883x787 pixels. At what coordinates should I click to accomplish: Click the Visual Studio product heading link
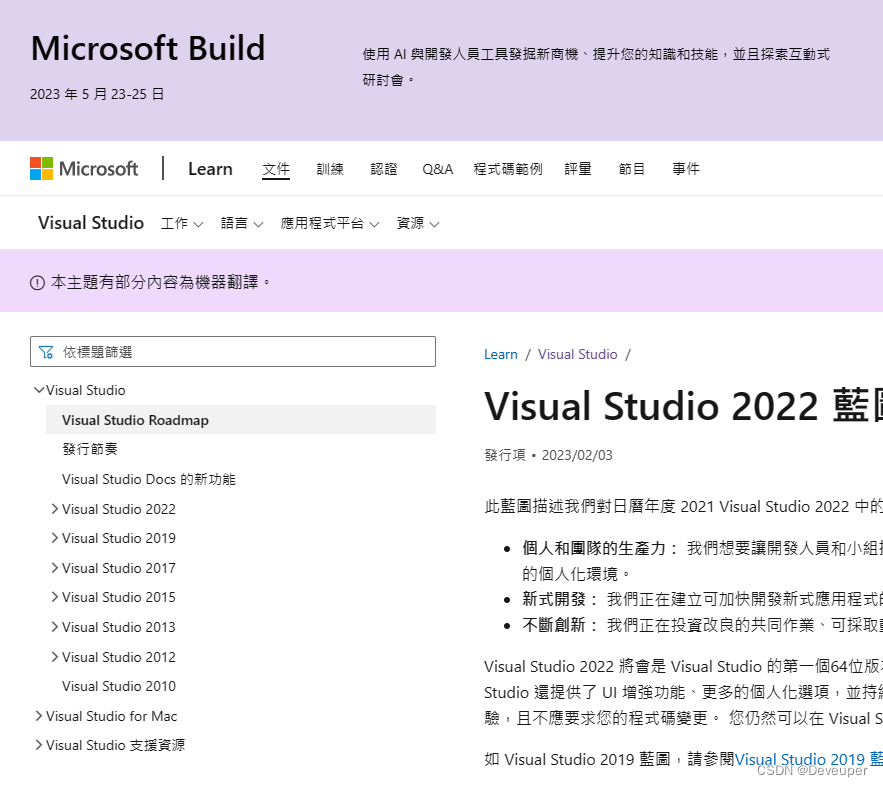coord(91,223)
